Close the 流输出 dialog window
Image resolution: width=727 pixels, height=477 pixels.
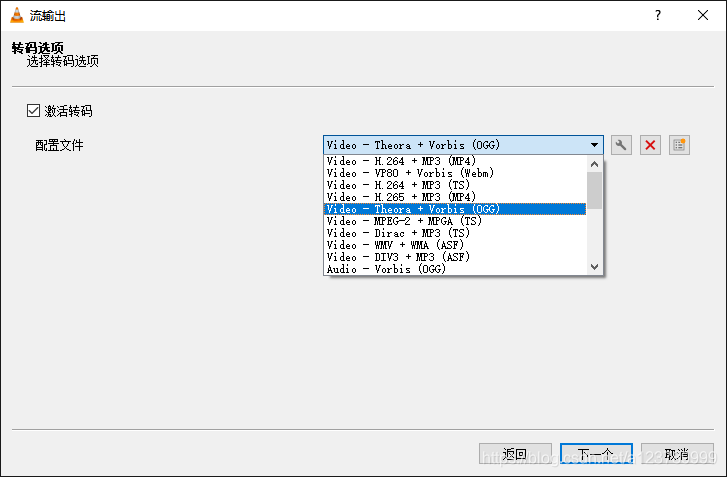(x=703, y=15)
